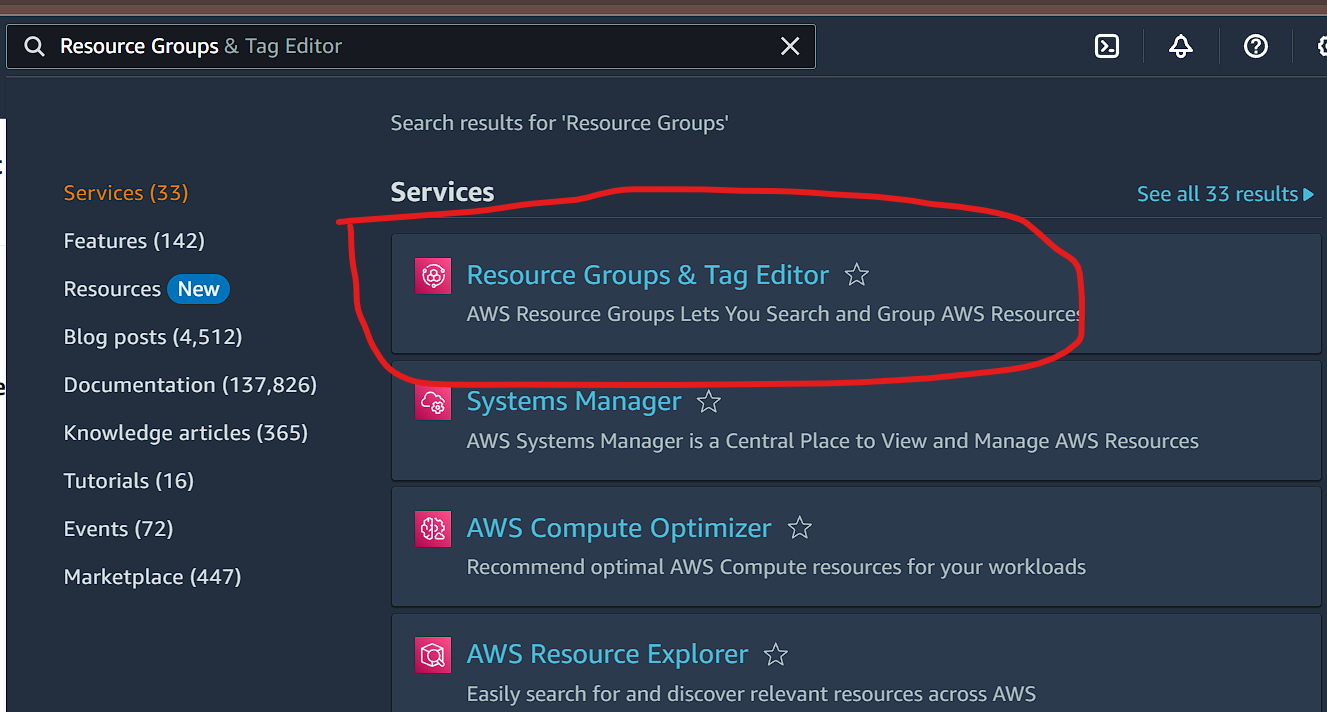This screenshot has height=712, width=1327.
Task: Open Resource Groups & Tag Editor link
Action: tap(648, 275)
